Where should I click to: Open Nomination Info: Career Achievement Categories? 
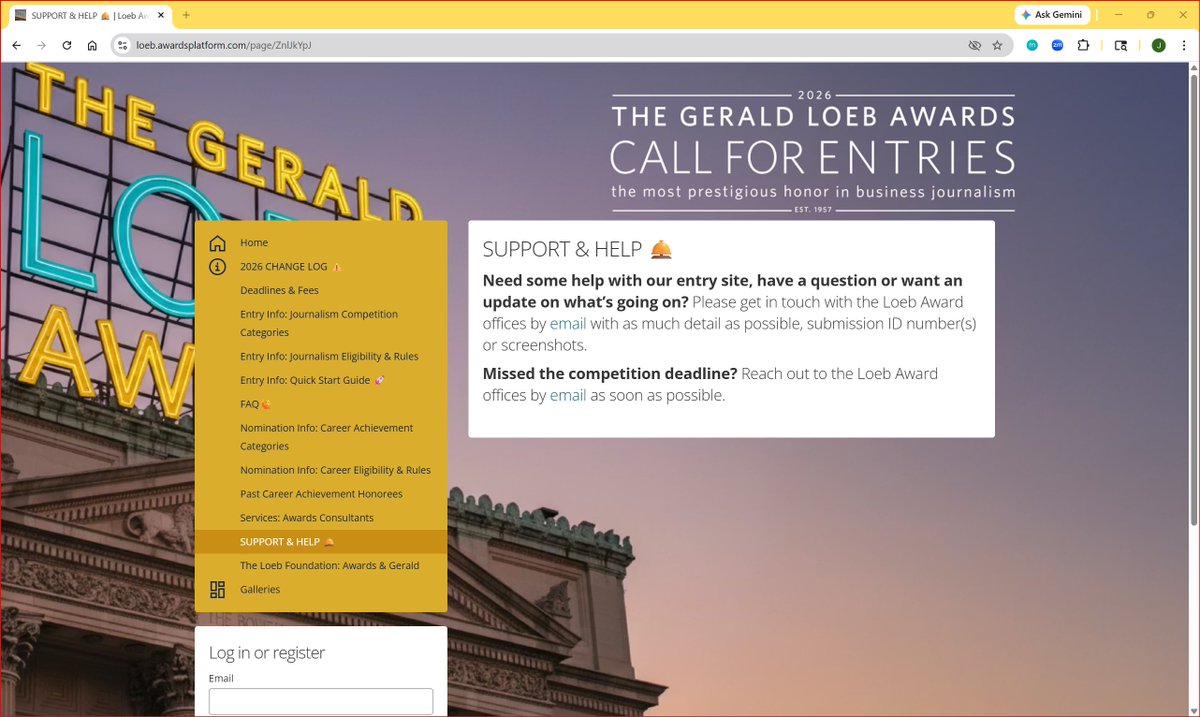point(326,437)
